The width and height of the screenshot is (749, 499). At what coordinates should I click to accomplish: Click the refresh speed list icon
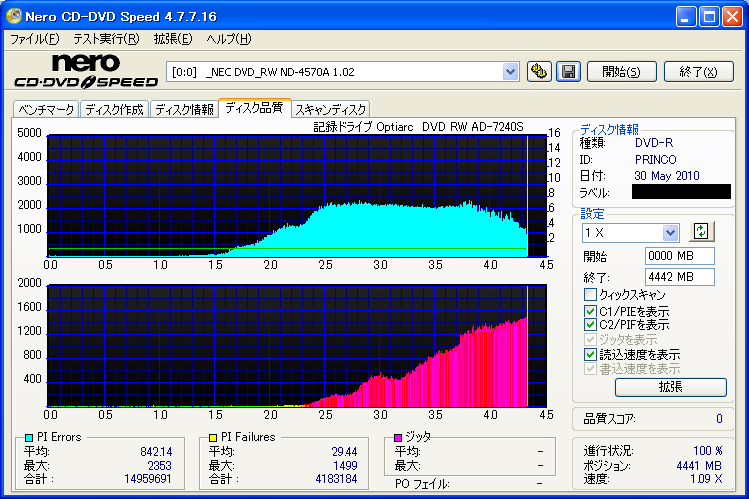pos(701,232)
